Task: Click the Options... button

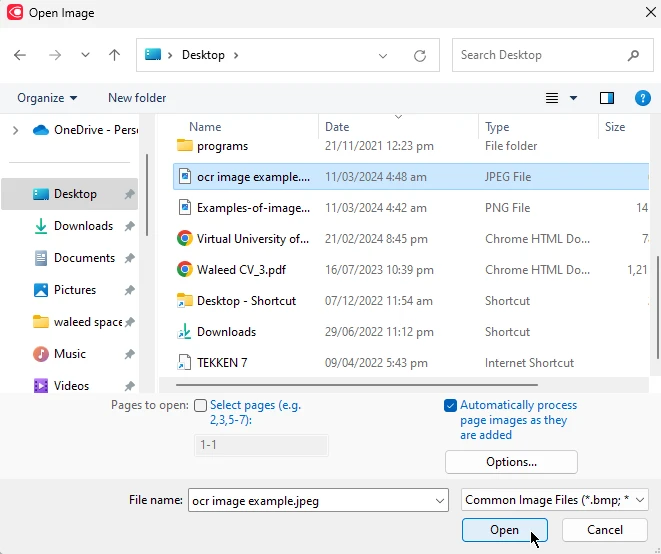Action: (x=511, y=462)
